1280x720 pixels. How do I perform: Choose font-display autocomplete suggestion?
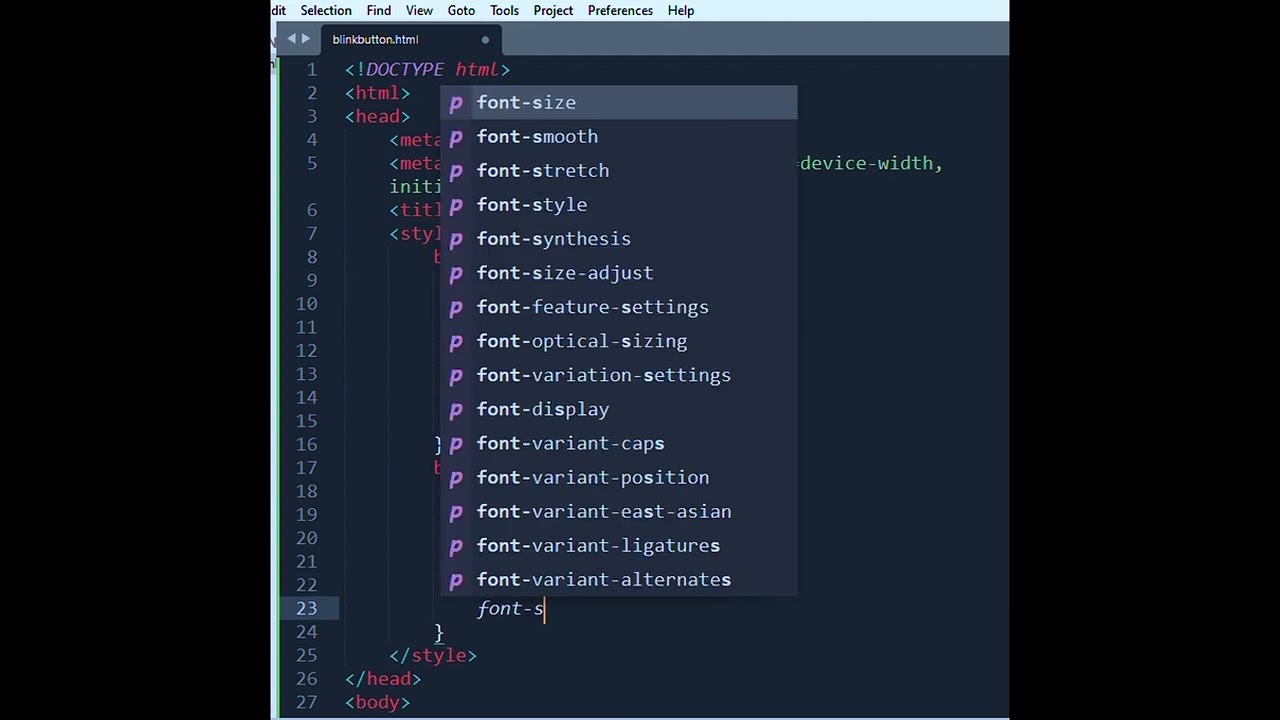tap(619, 409)
